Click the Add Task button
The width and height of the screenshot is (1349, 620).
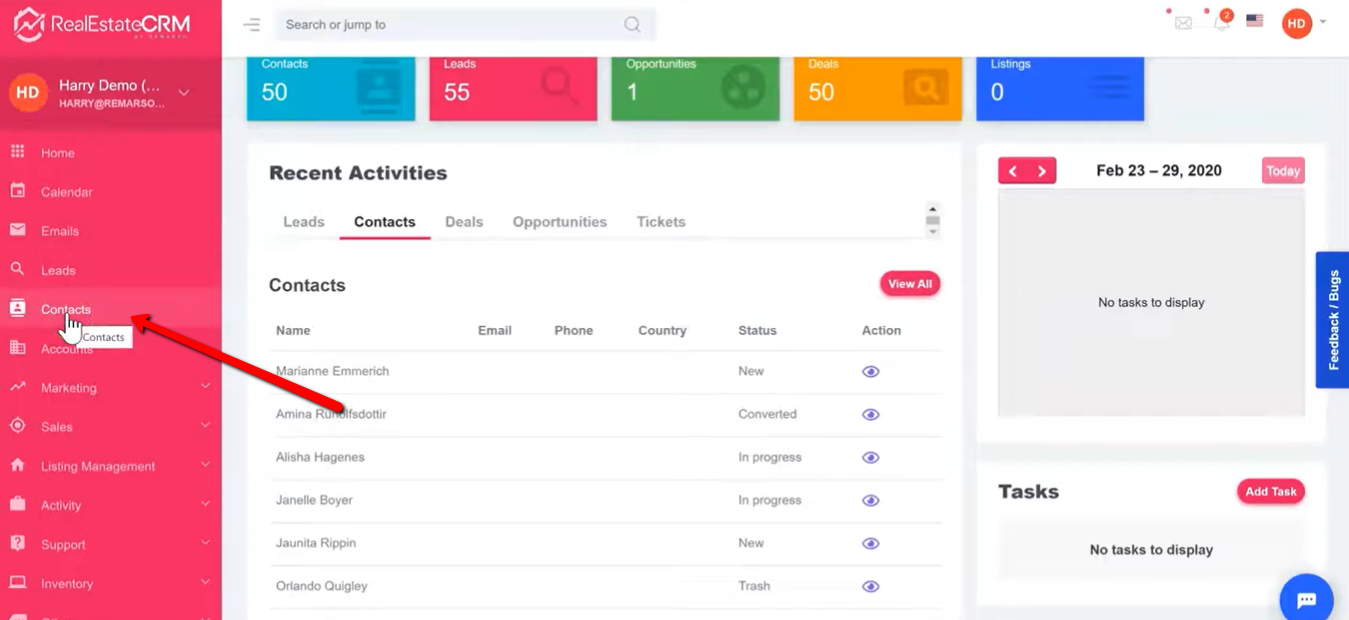coord(1270,491)
